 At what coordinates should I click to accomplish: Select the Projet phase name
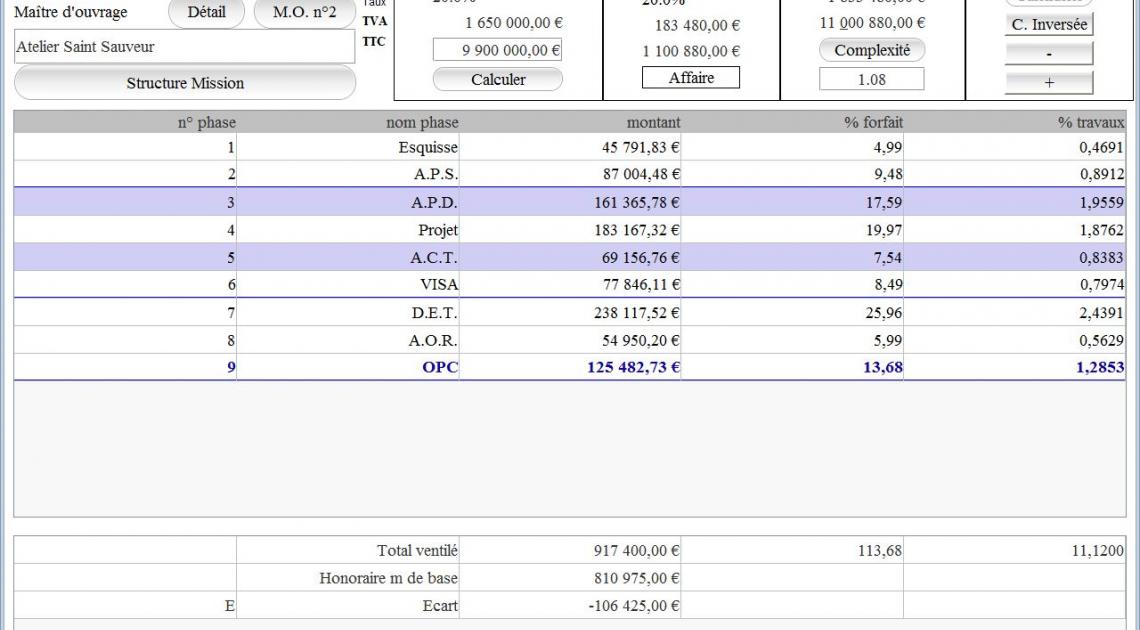[x=438, y=230]
